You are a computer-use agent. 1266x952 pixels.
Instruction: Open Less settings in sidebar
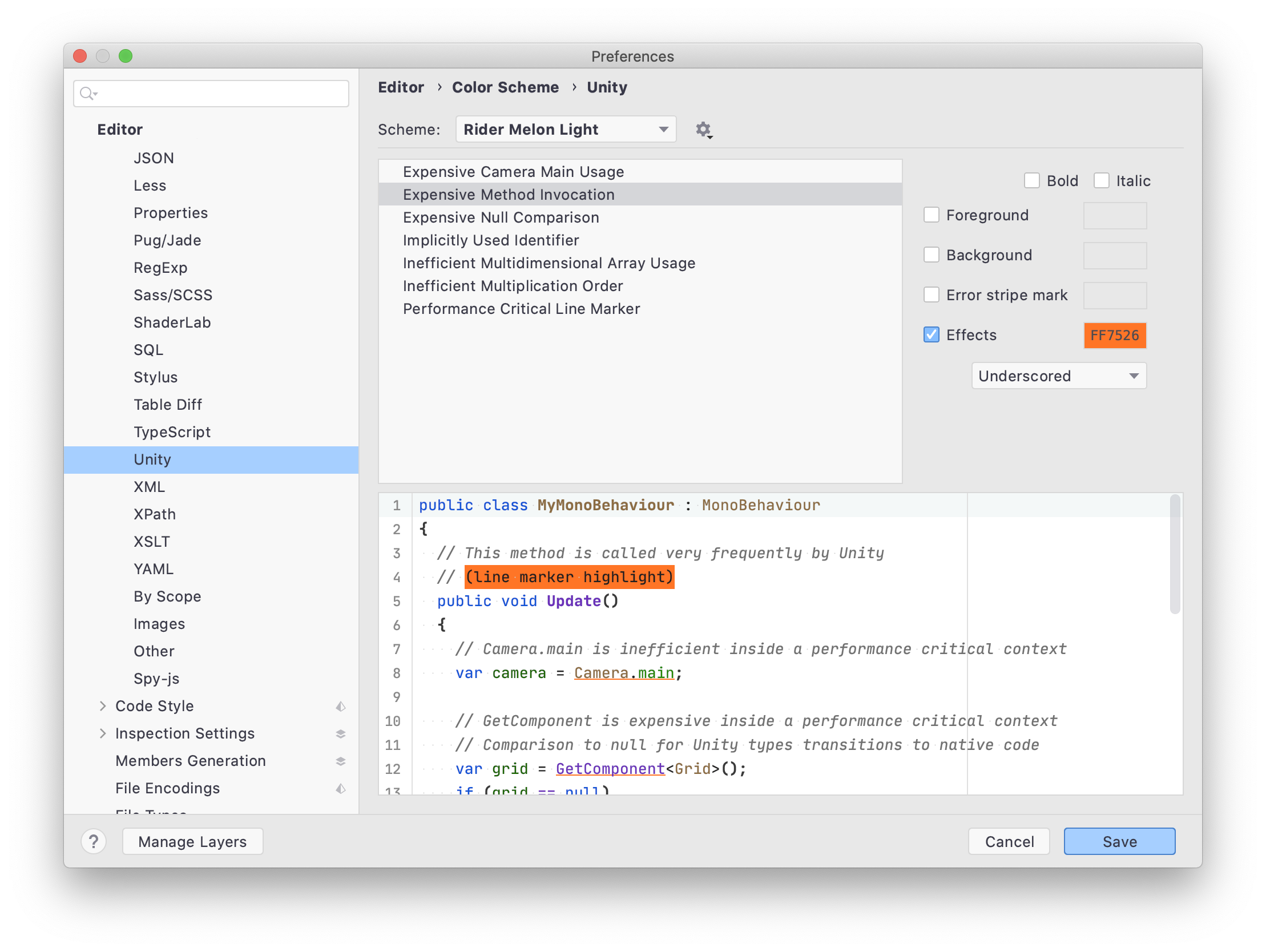(x=211, y=186)
